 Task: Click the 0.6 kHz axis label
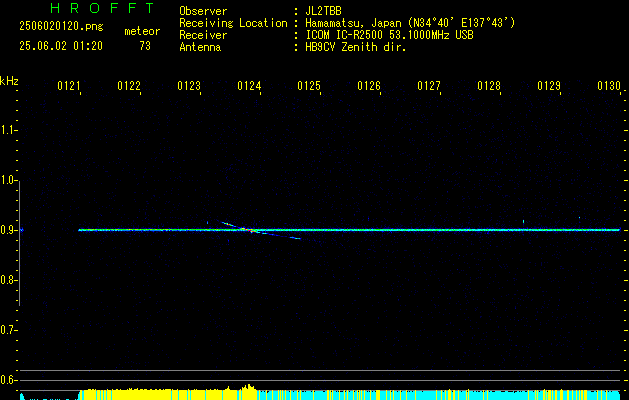coord(8,380)
